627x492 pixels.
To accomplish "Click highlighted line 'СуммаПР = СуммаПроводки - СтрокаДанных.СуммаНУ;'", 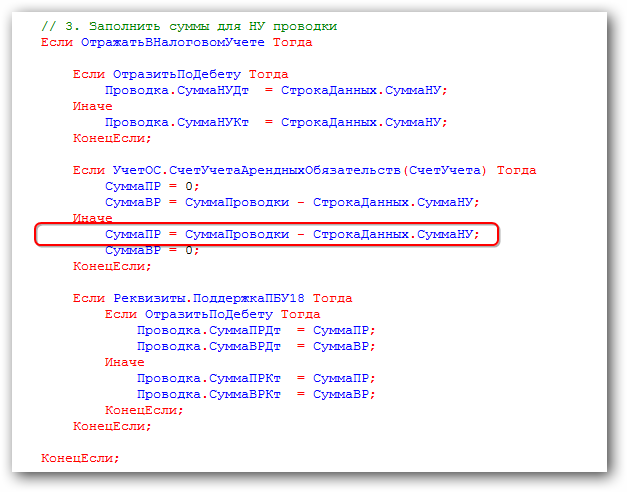I will tap(292, 234).
